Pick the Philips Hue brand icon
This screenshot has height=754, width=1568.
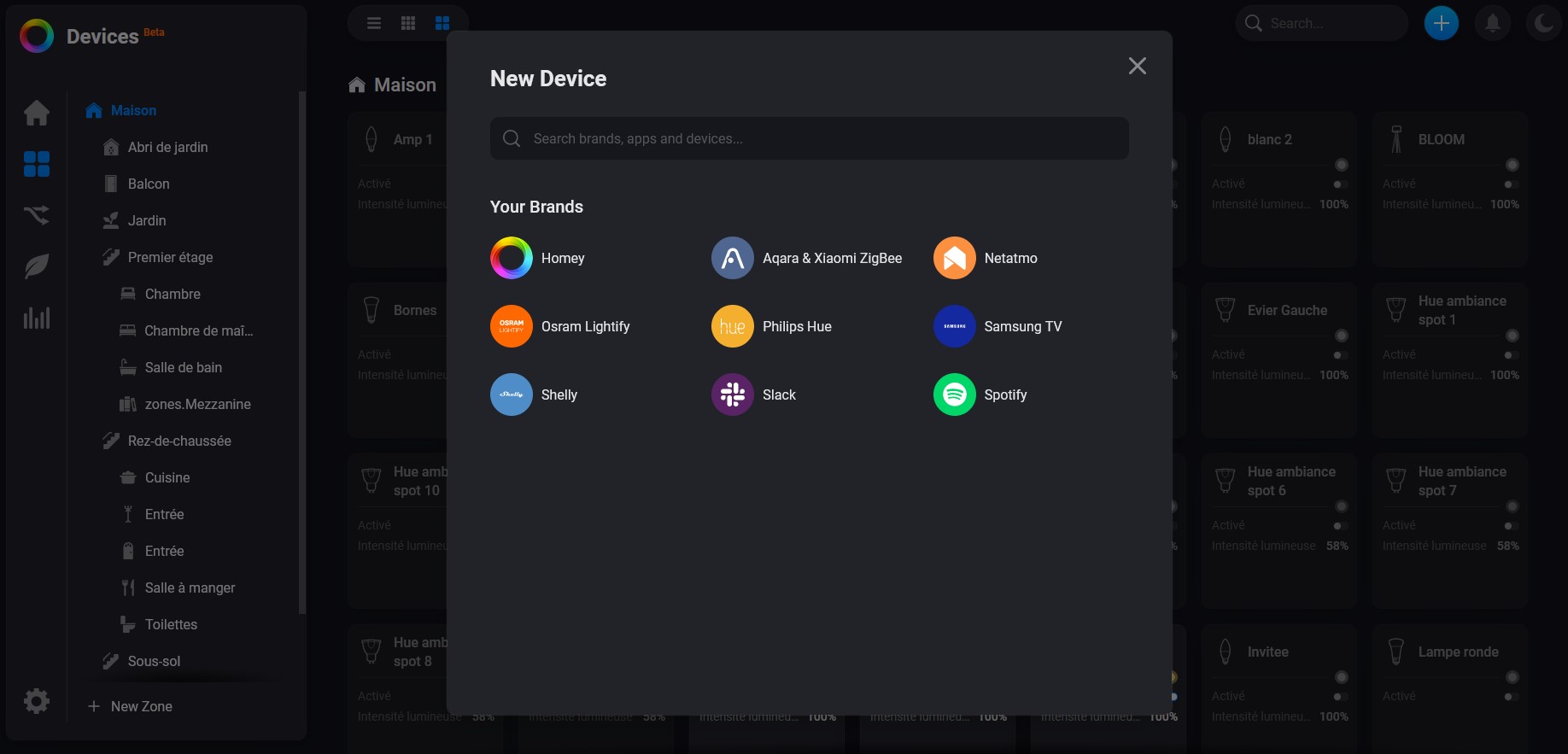(x=733, y=326)
